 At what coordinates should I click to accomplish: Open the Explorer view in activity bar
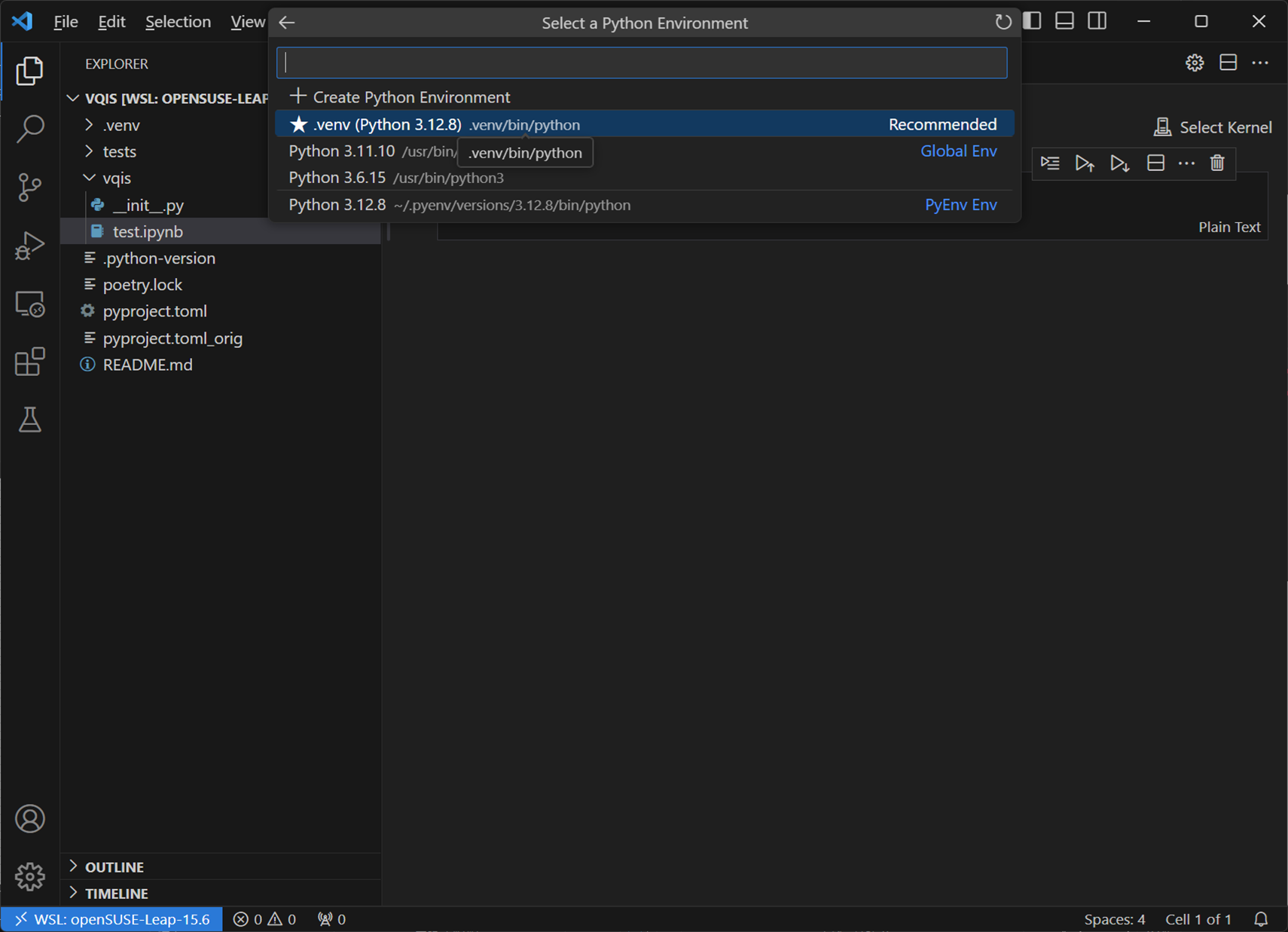[29, 71]
